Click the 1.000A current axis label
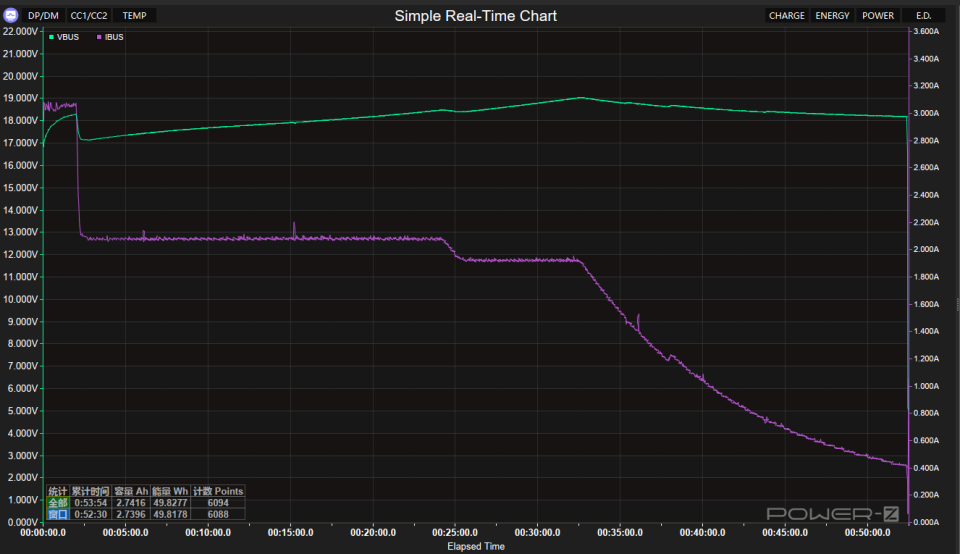The width and height of the screenshot is (960, 554). (926, 386)
